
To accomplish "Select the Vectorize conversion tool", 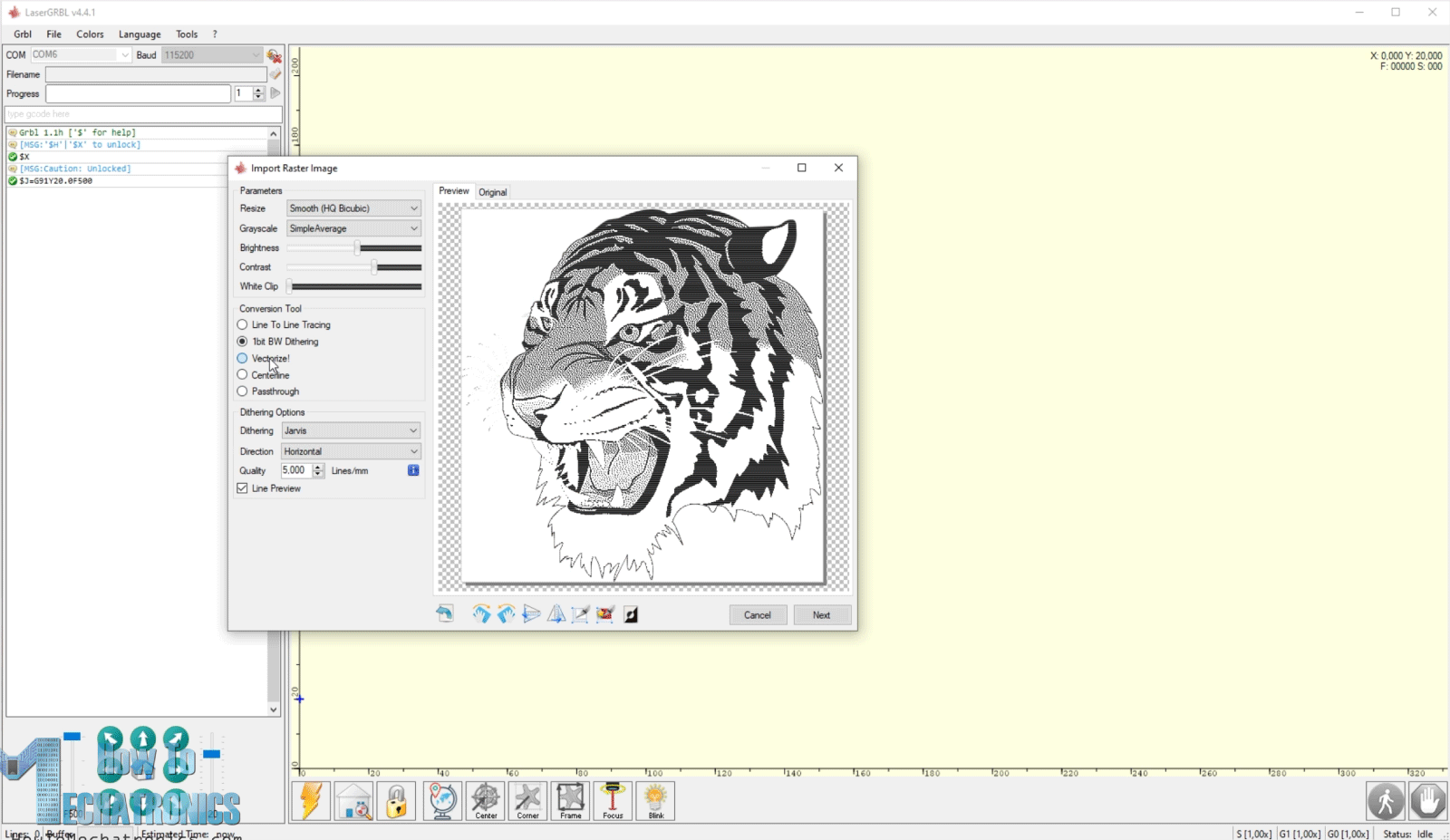I will pyautogui.click(x=242, y=358).
